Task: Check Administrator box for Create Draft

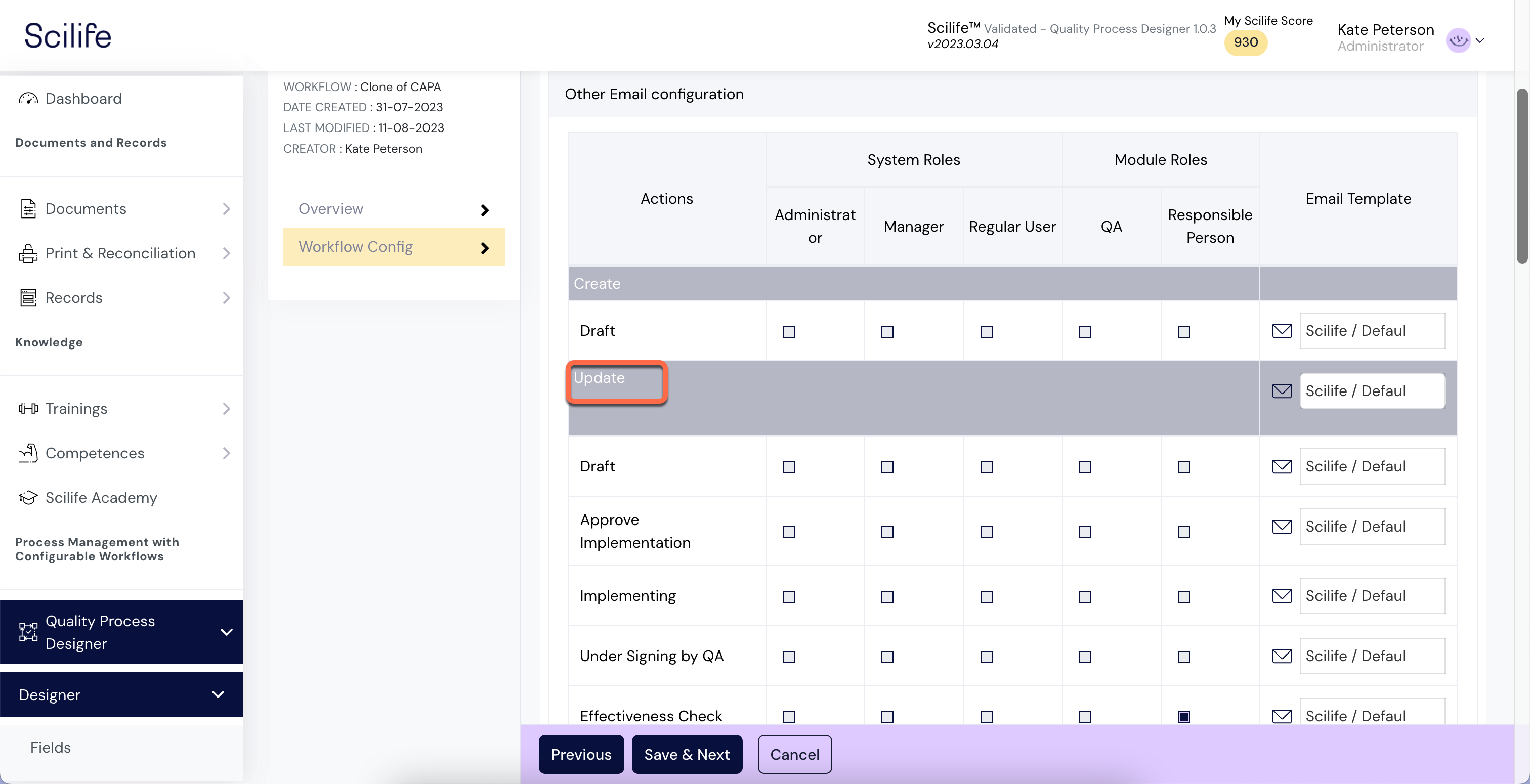Action: coord(788,331)
